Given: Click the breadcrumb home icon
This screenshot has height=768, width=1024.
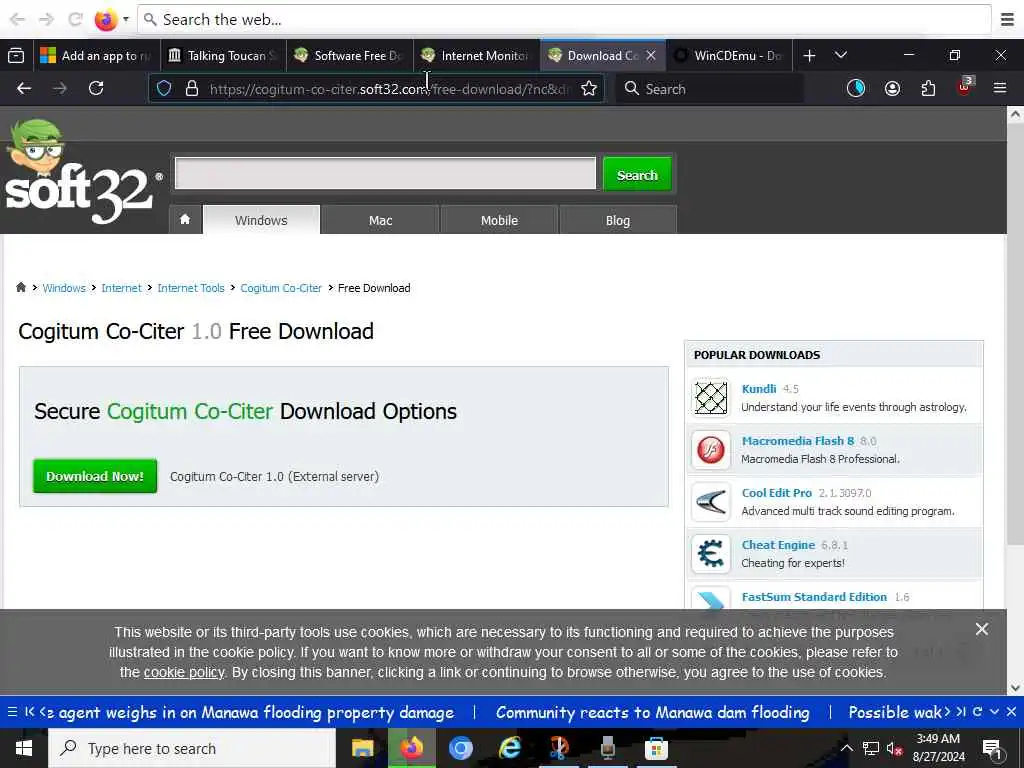Looking at the screenshot, I should click(21, 287).
